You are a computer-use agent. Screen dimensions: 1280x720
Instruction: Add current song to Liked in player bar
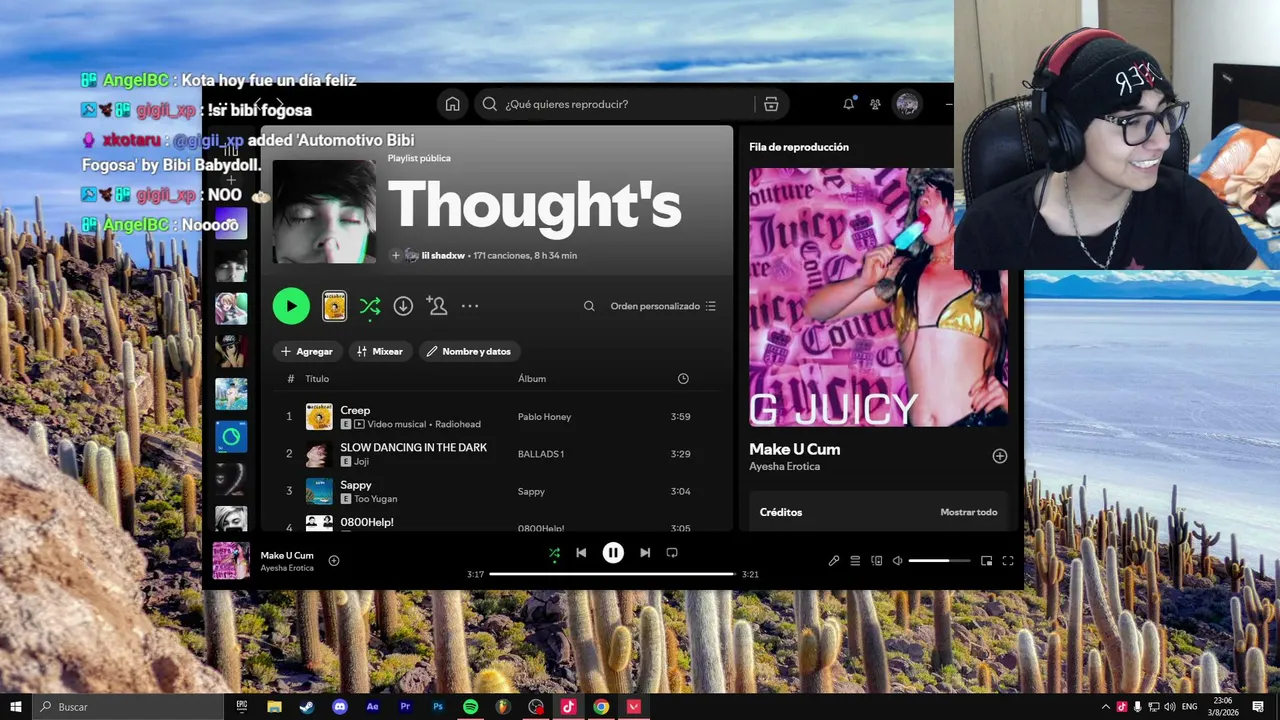[334, 561]
